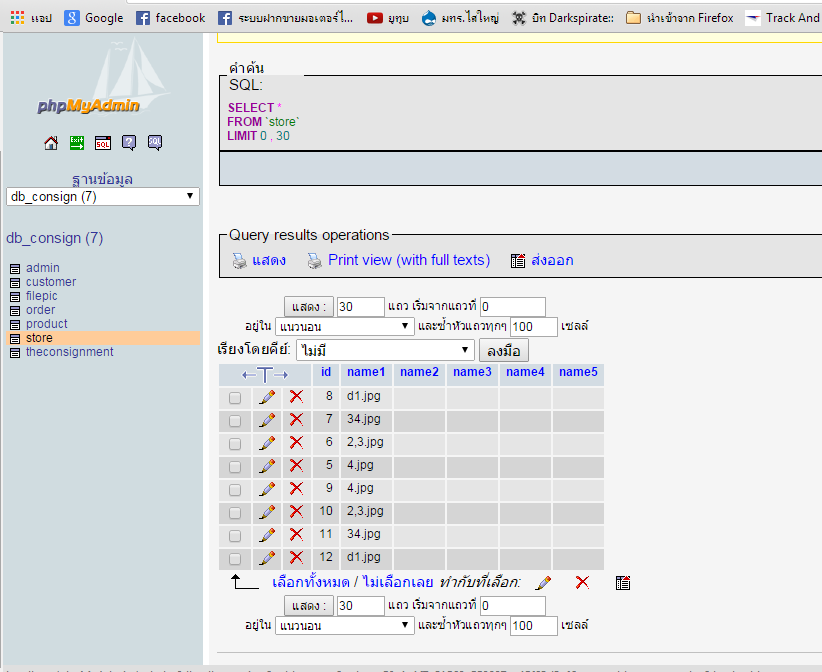The width and height of the screenshot is (822, 672).
Task: Click the top row count input showing 30
Action: pyautogui.click(x=360, y=307)
